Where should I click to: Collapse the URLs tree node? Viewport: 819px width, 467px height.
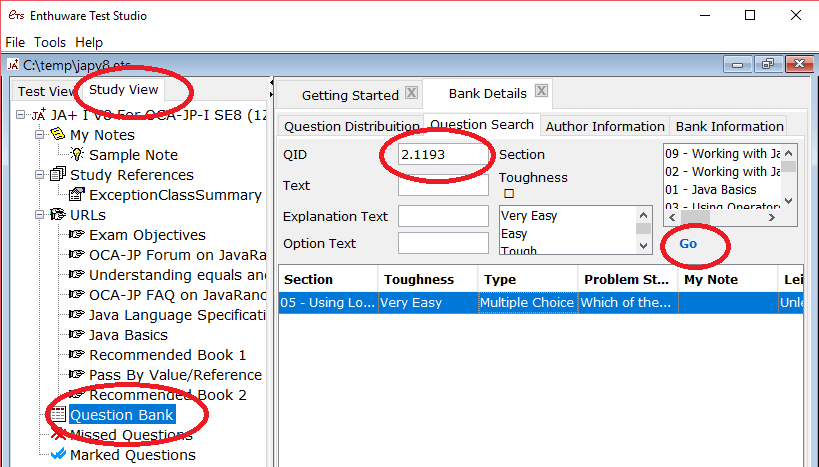click(x=39, y=215)
